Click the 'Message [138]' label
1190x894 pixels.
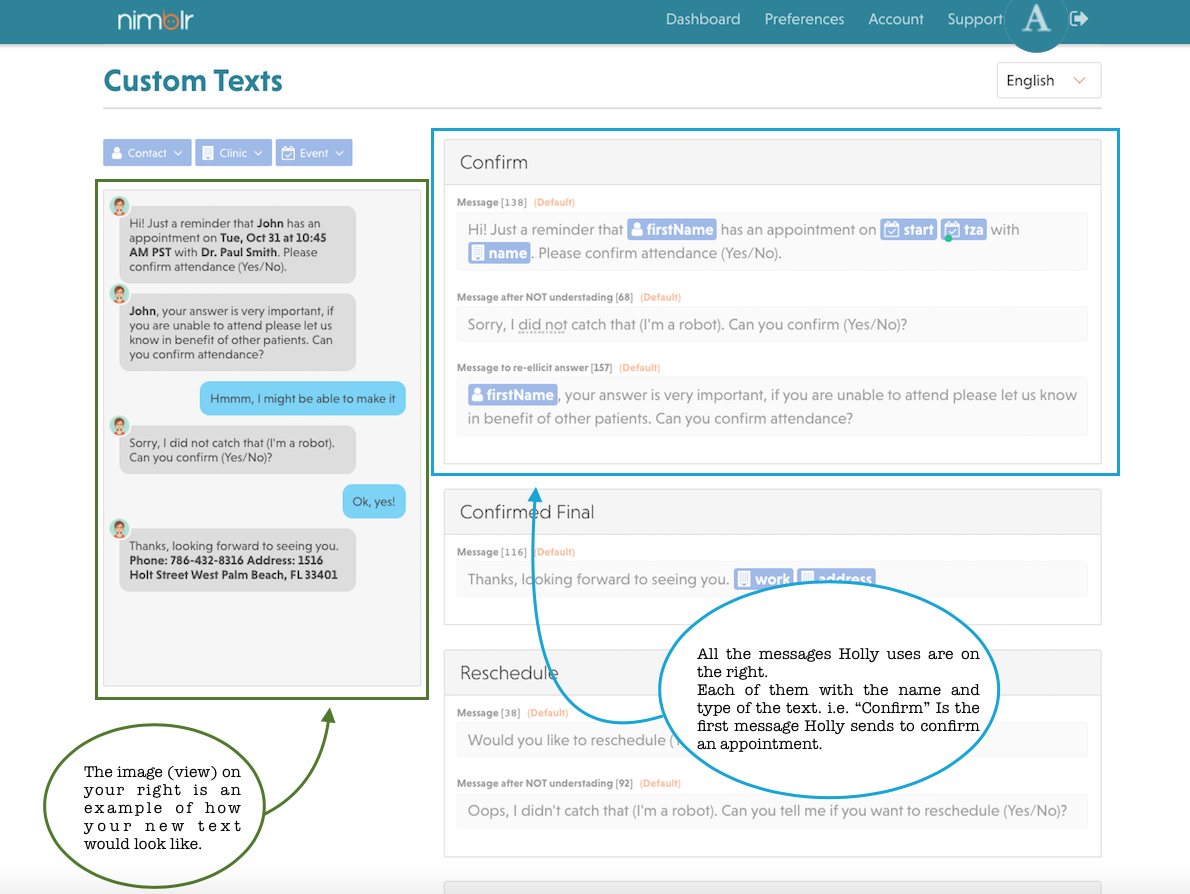[492, 203]
